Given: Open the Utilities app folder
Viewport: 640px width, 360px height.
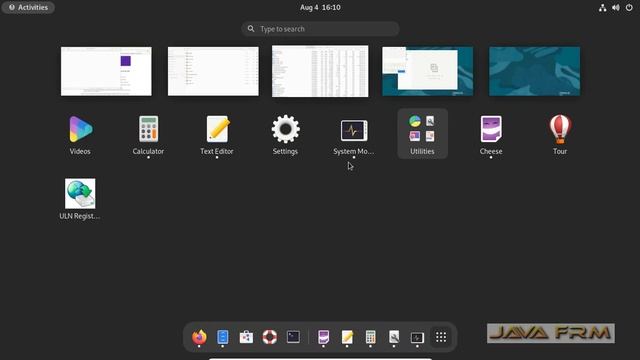Looking at the screenshot, I should pos(422,134).
